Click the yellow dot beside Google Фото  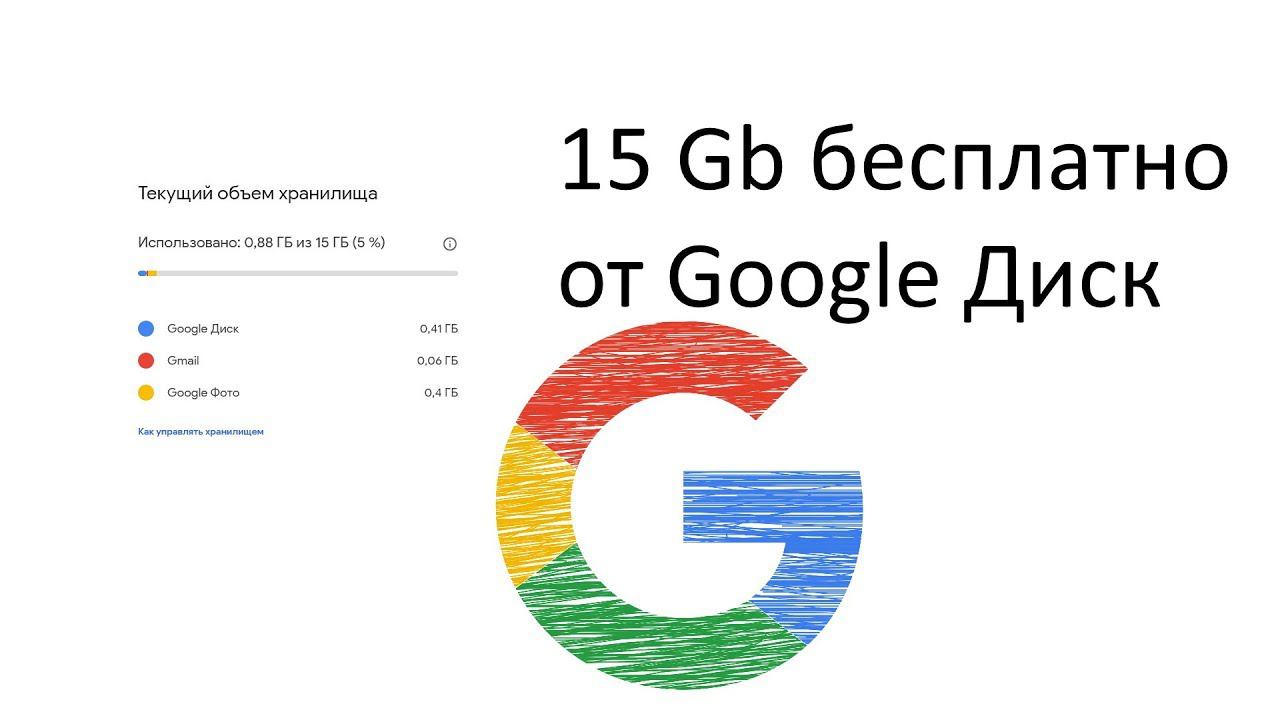coord(146,393)
